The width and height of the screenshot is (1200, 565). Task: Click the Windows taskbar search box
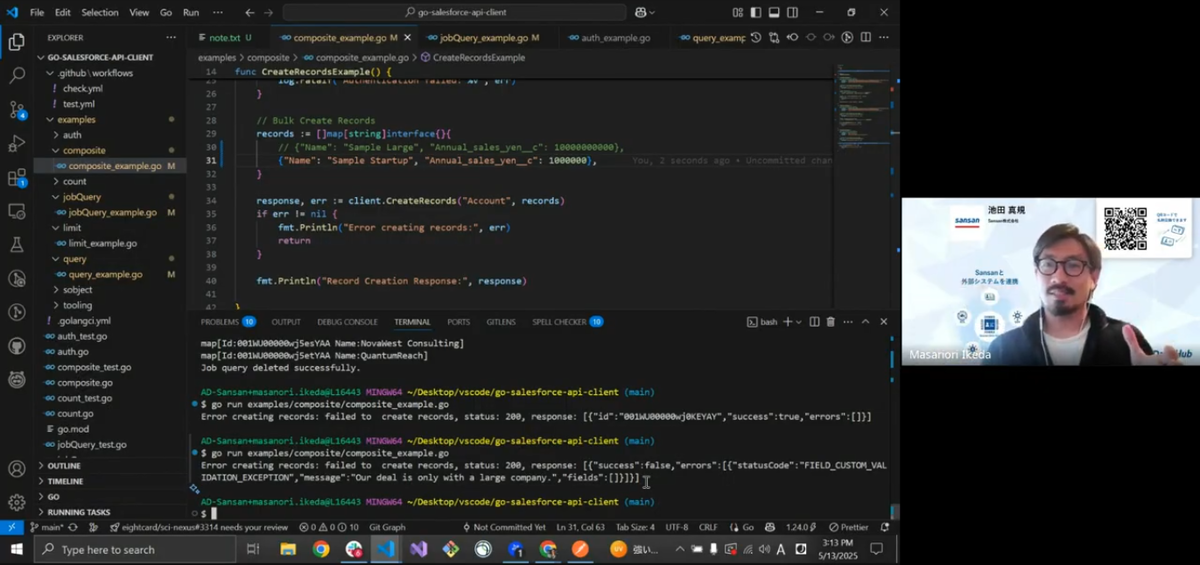click(x=135, y=549)
